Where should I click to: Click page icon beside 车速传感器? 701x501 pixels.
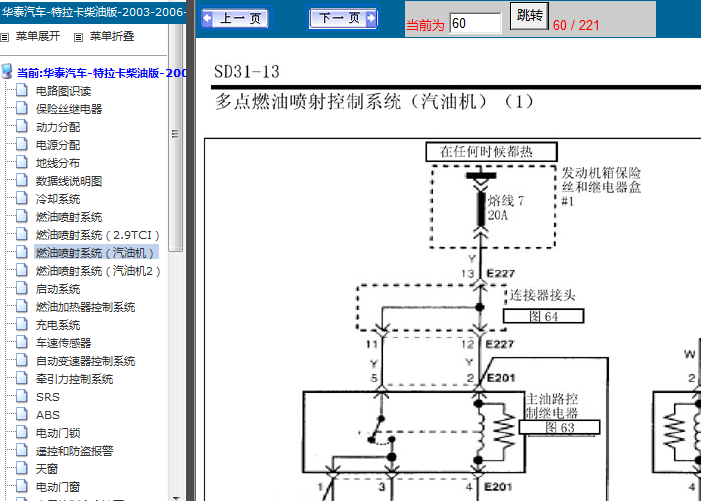coord(22,341)
